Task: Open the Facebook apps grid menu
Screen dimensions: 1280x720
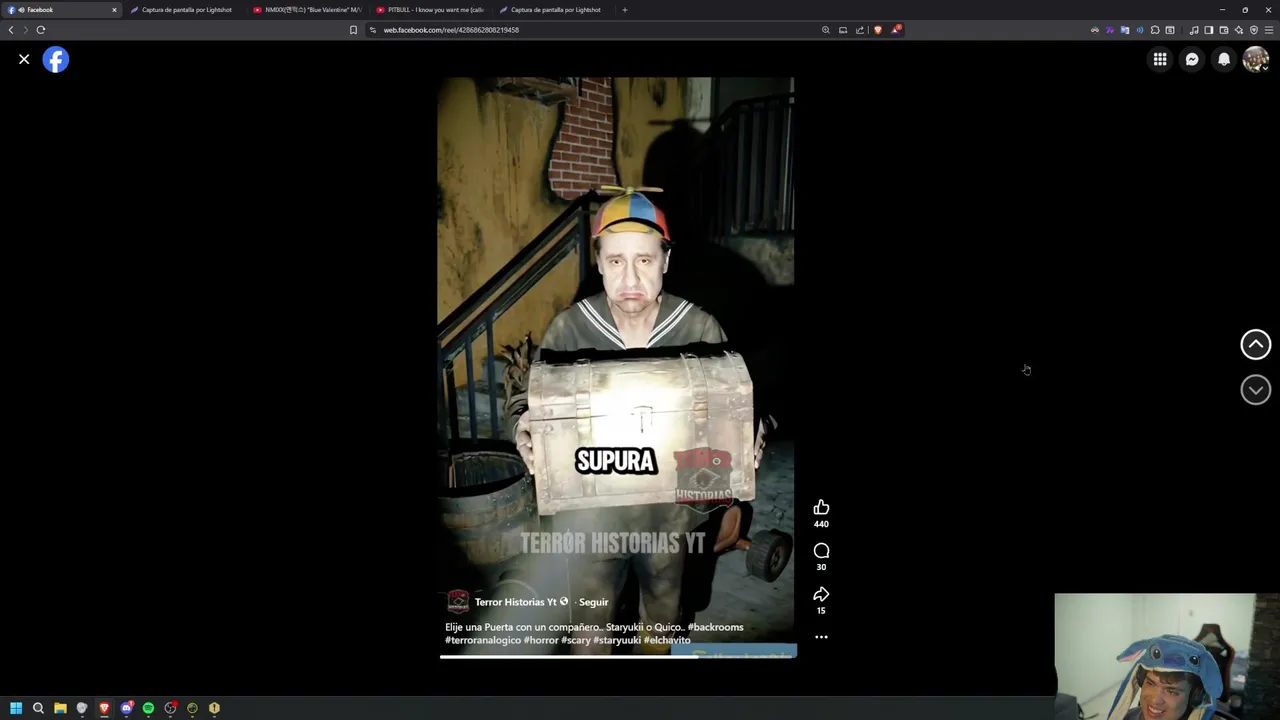Action: coord(1160,60)
